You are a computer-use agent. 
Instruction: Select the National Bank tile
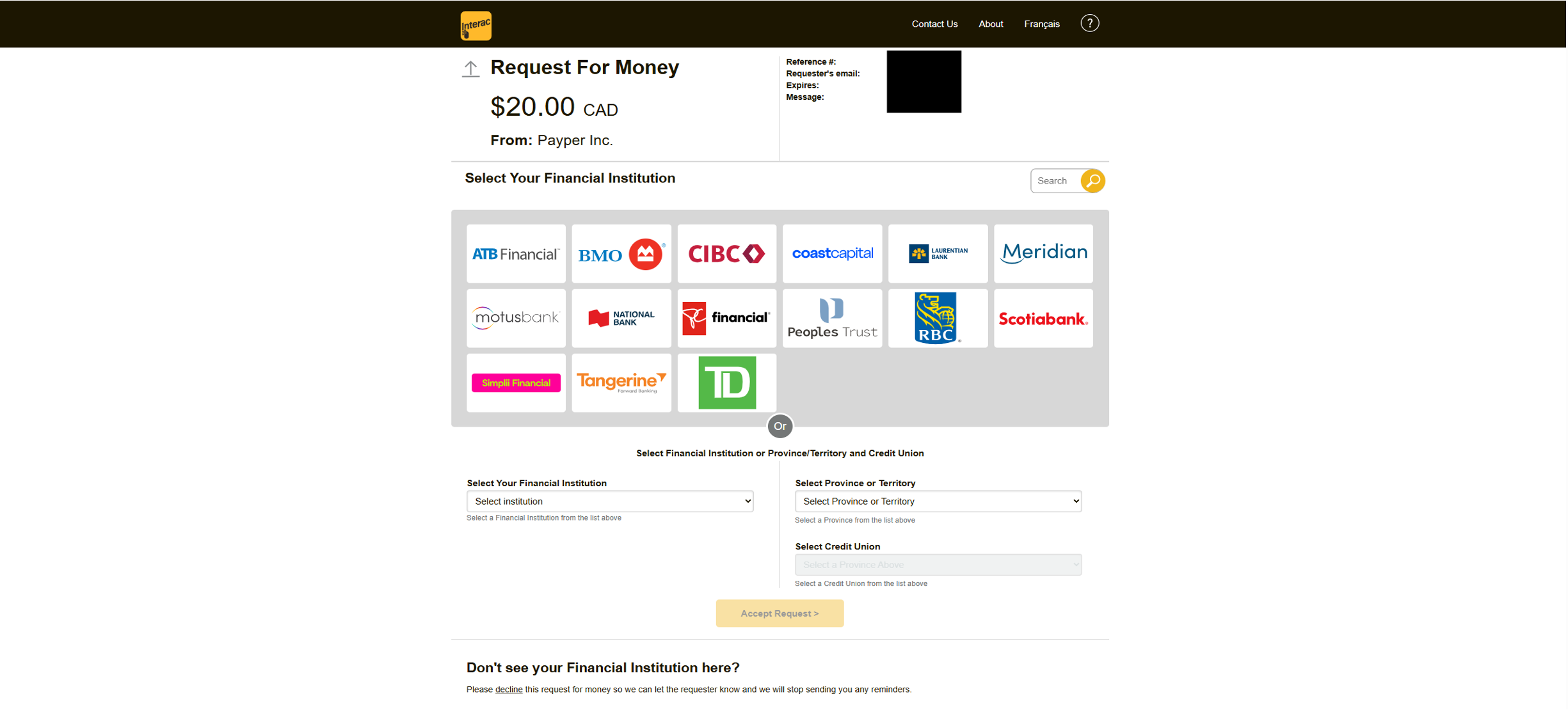[621, 318]
